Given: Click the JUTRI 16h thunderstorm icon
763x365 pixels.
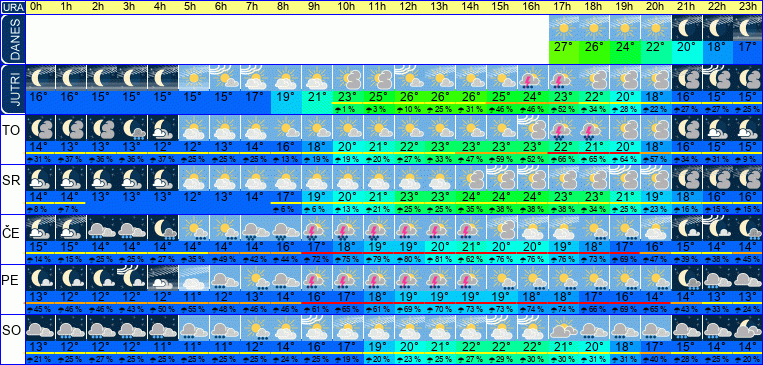Looking at the screenshot, I should (533, 78).
